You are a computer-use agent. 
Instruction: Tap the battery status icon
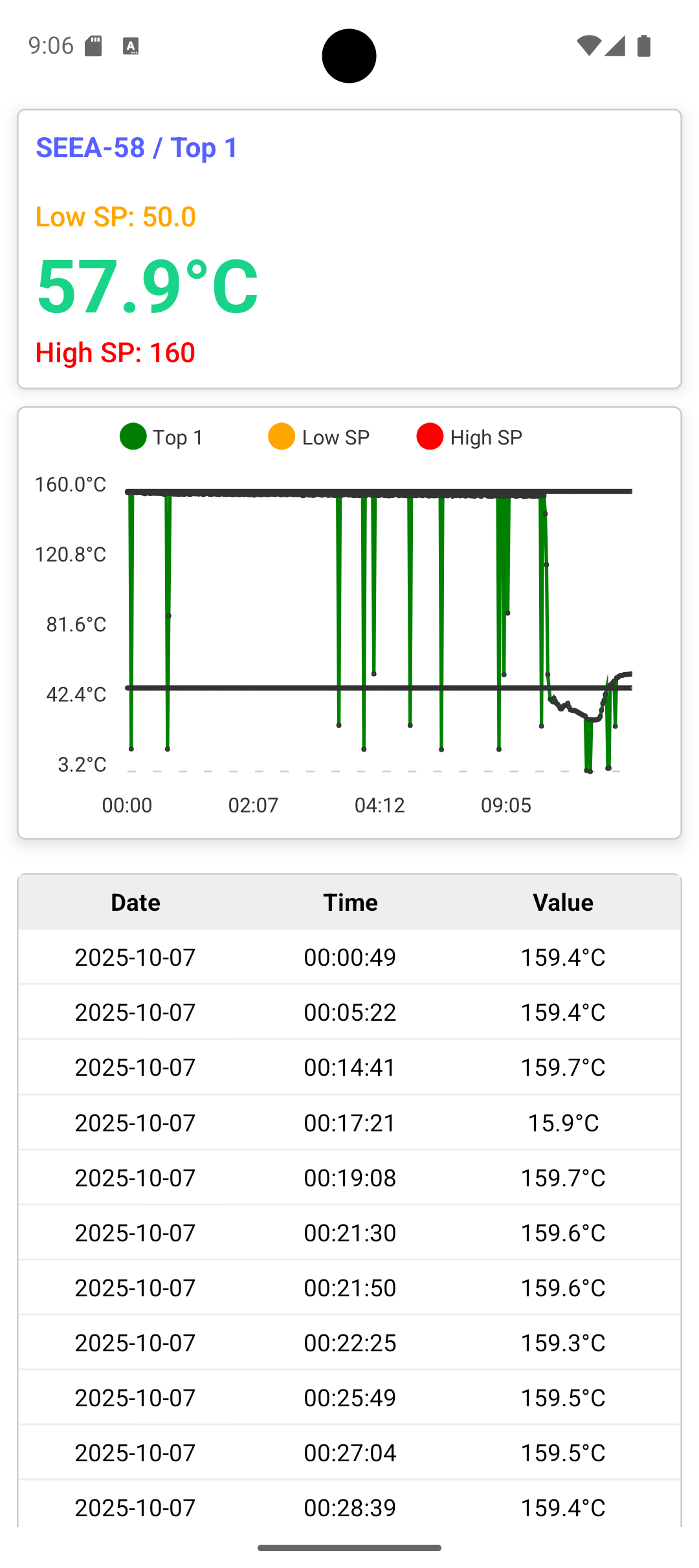(x=644, y=46)
